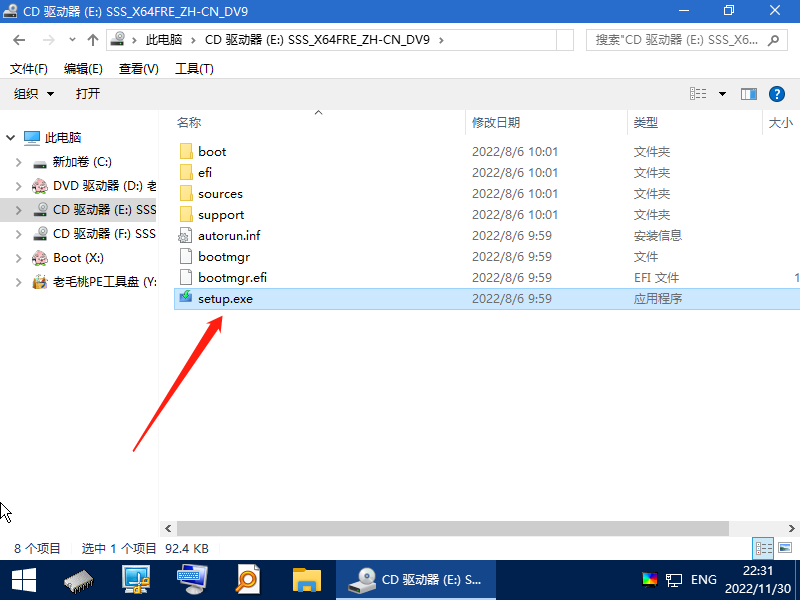Select the bootmgr file icon
The height and width of the screenshot is (600, 800).
[x=186, y=257]
